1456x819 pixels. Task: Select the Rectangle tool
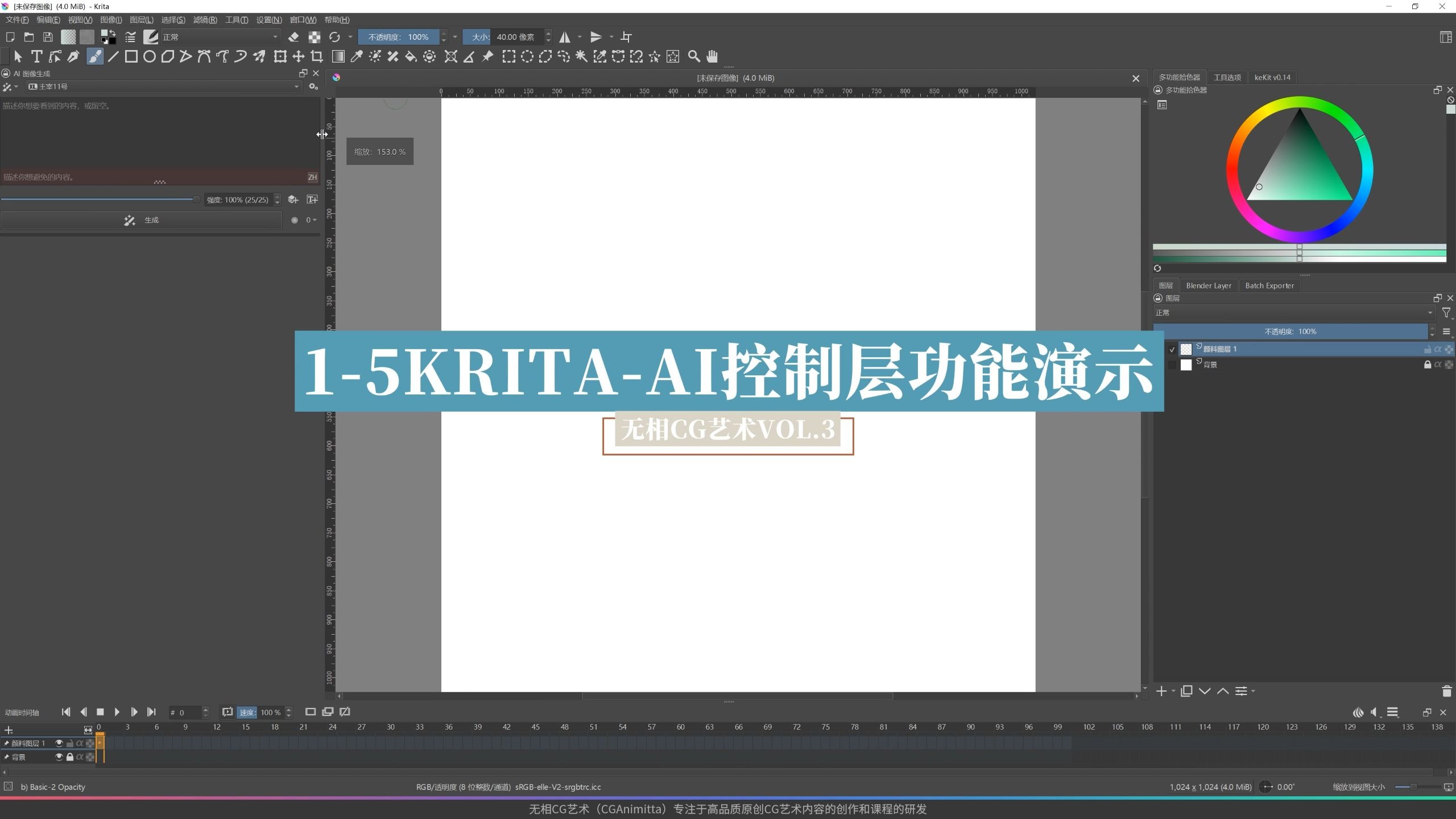pos(131,56)
